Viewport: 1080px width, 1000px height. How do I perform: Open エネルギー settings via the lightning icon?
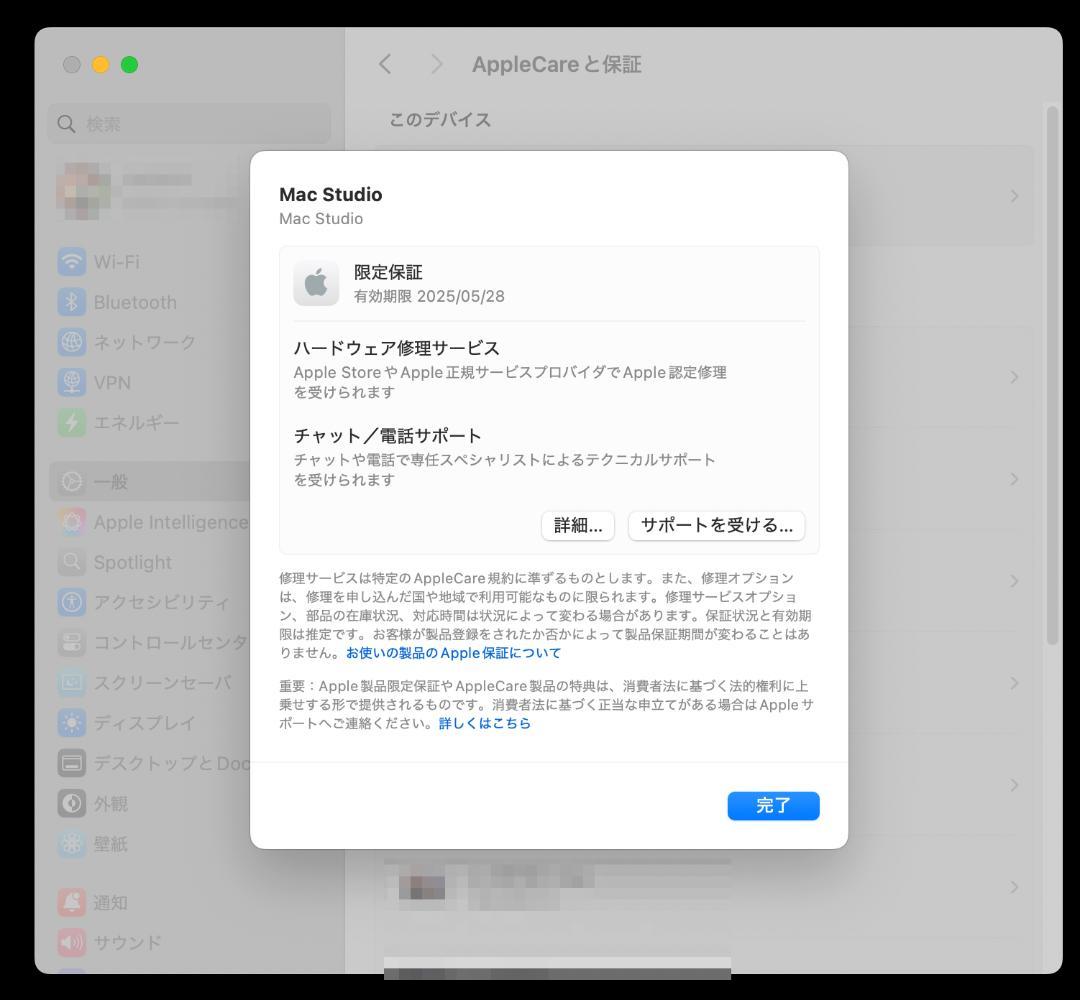point(71,422)
